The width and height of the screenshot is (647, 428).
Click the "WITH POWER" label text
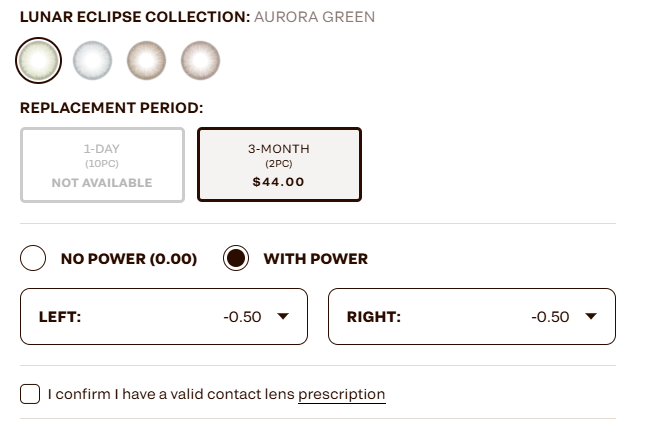click(315, 259)
